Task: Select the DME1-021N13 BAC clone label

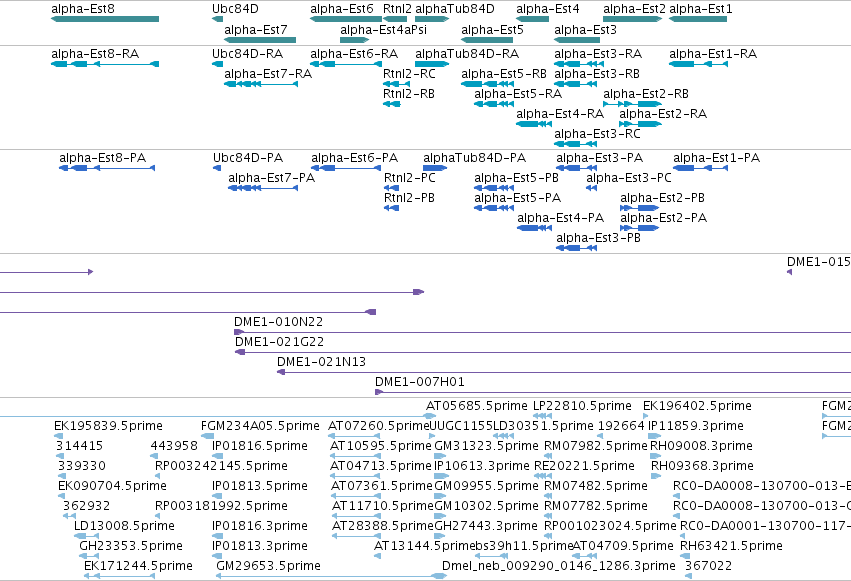Action: (x=321, y=362)
